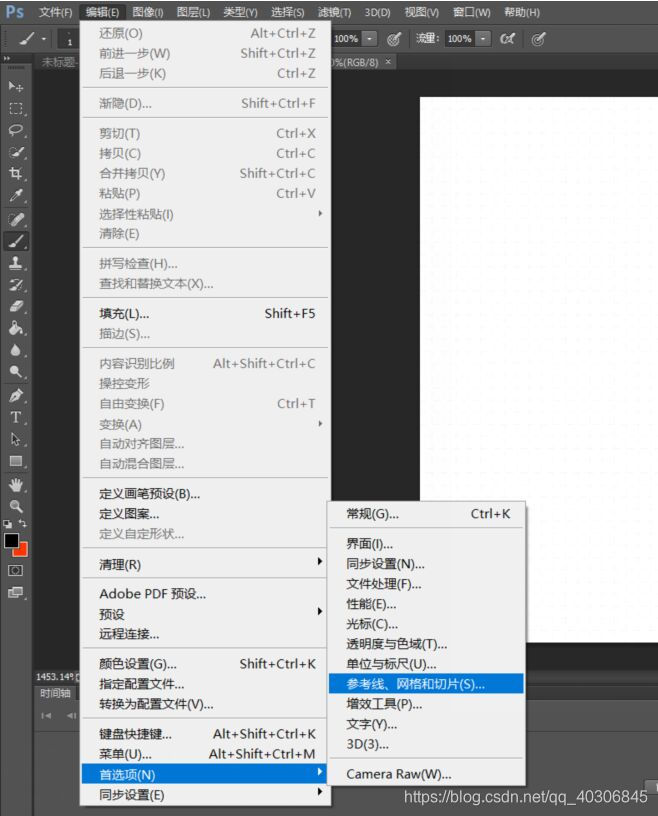Choose Guides, Grid & Slices (参考线、网格和切片)
This screenshot has height=816, width=658.
click(x=426, y=684)
